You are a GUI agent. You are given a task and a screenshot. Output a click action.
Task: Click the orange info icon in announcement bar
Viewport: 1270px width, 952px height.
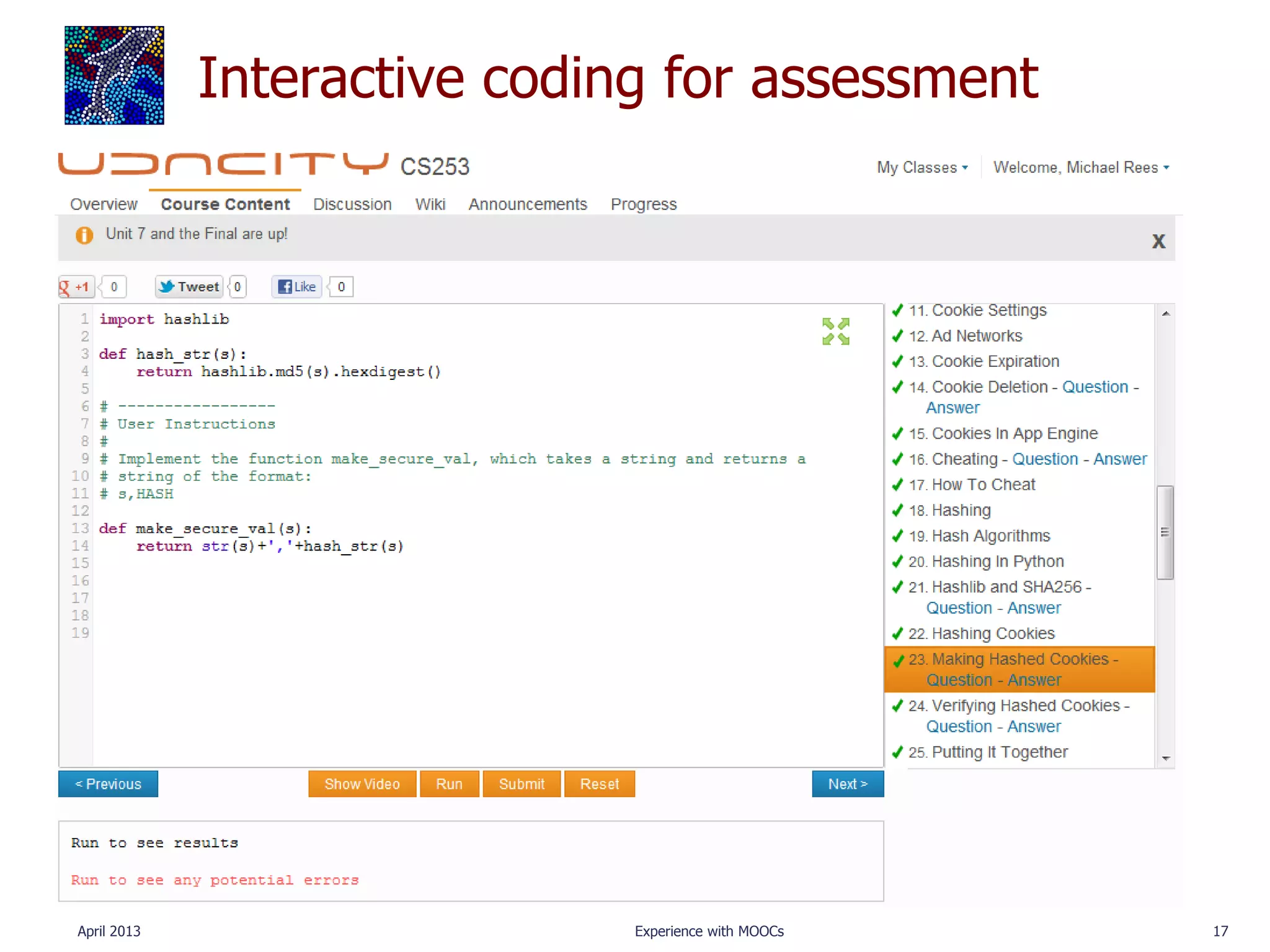(x=84, y=235)
